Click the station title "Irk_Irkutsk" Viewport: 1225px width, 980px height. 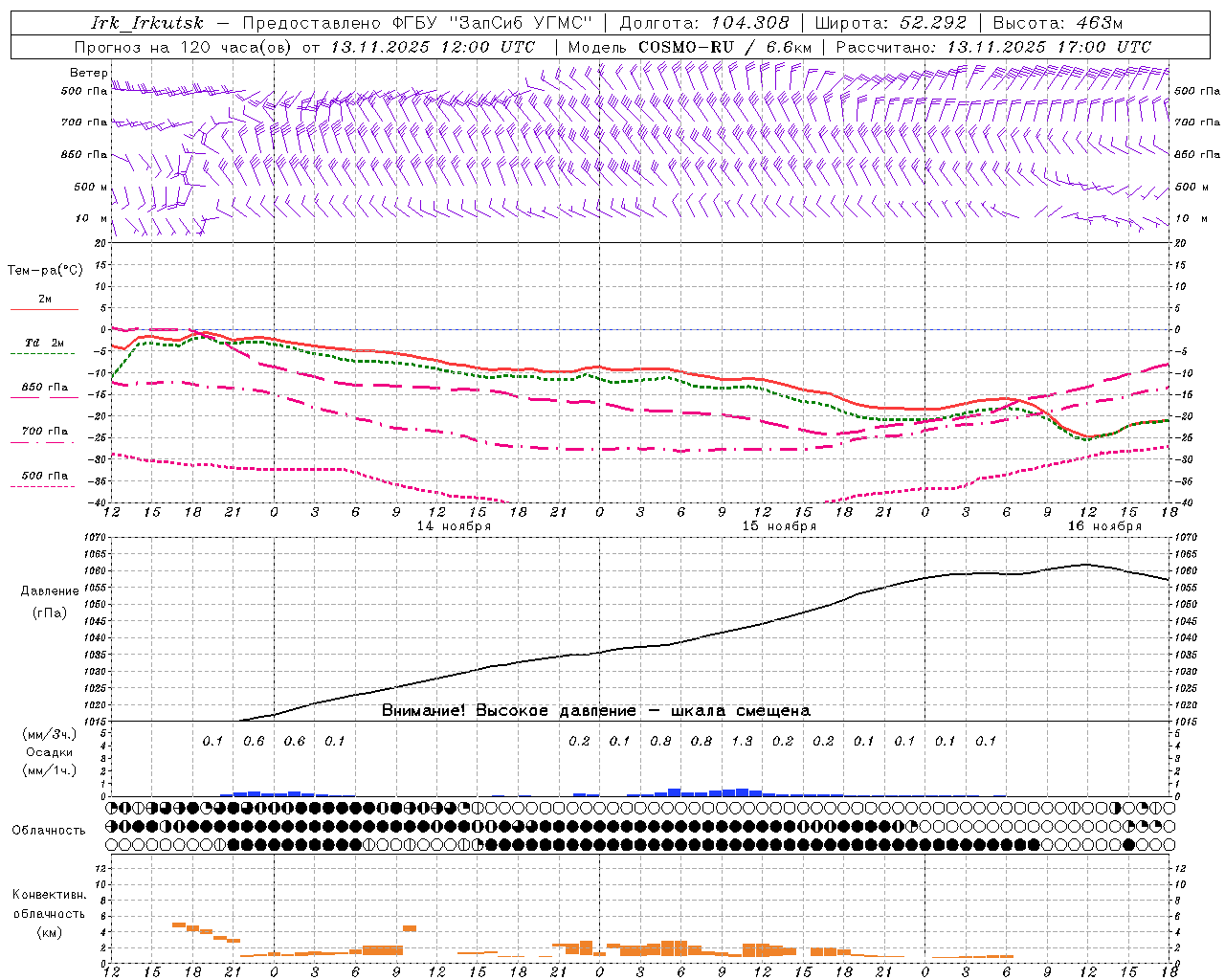[147, 23]
